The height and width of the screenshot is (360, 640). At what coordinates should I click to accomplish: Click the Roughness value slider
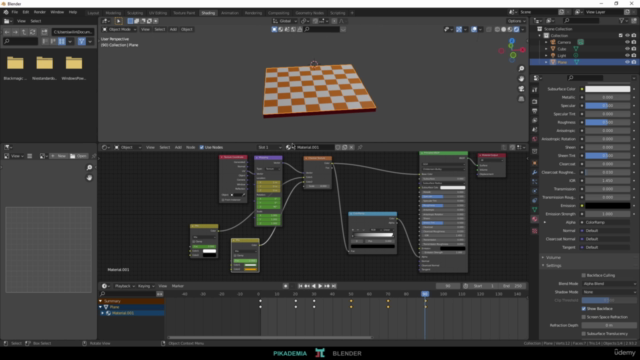click(607, 122)
